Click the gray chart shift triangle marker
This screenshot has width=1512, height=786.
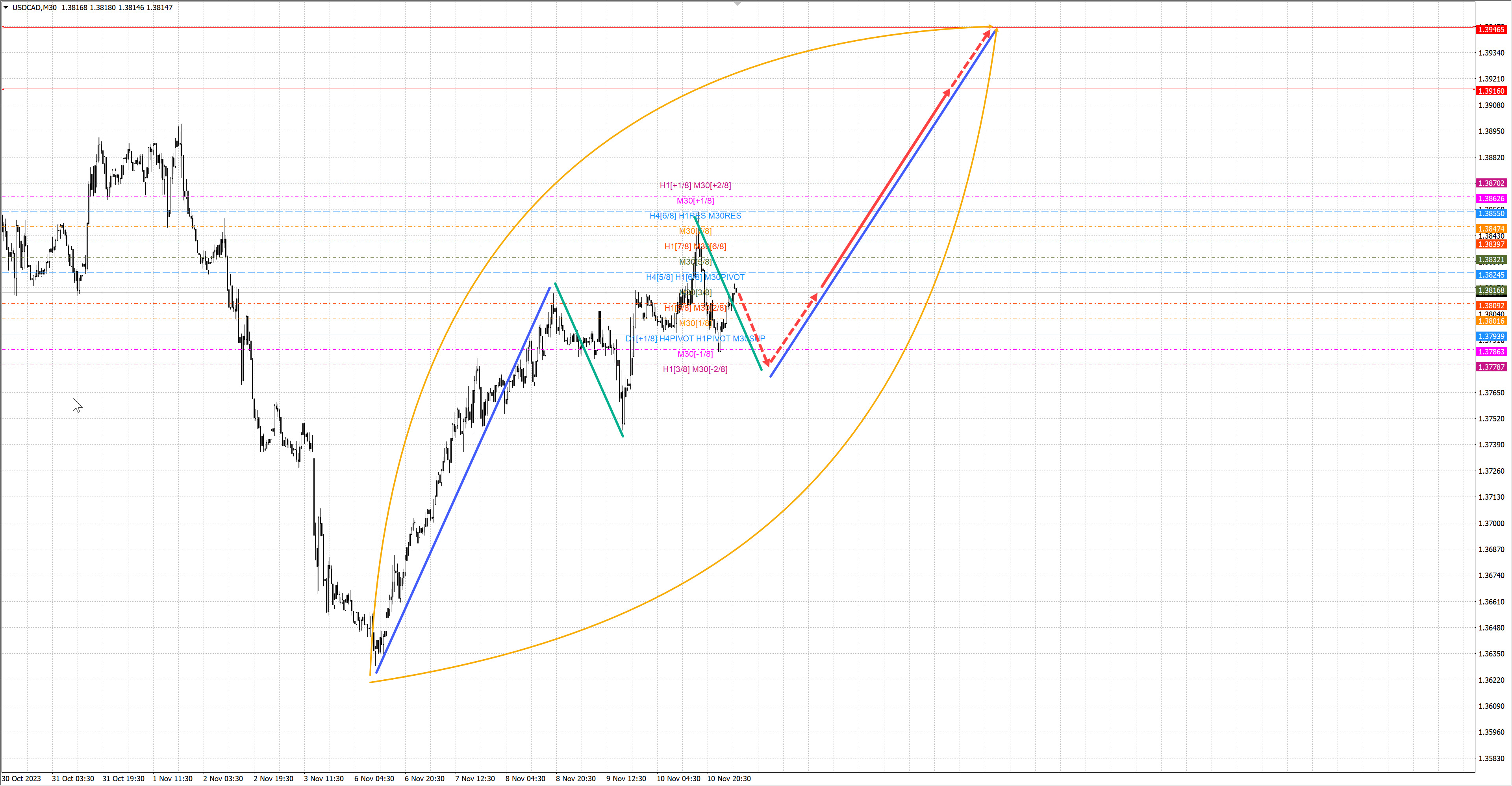click(x=738, y=4)
